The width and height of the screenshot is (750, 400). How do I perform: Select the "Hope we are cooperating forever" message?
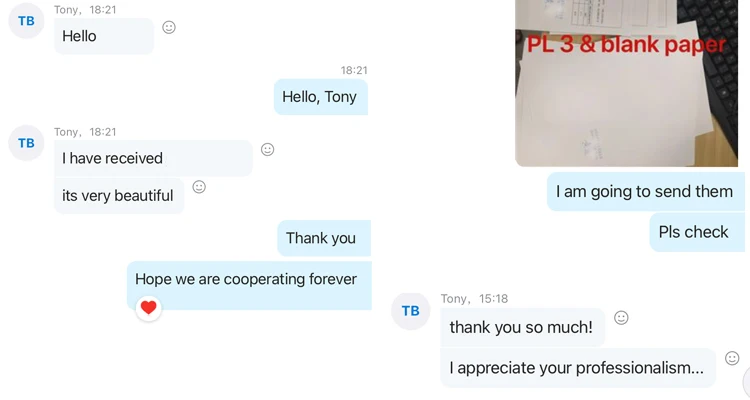click(x=247, y=279)
